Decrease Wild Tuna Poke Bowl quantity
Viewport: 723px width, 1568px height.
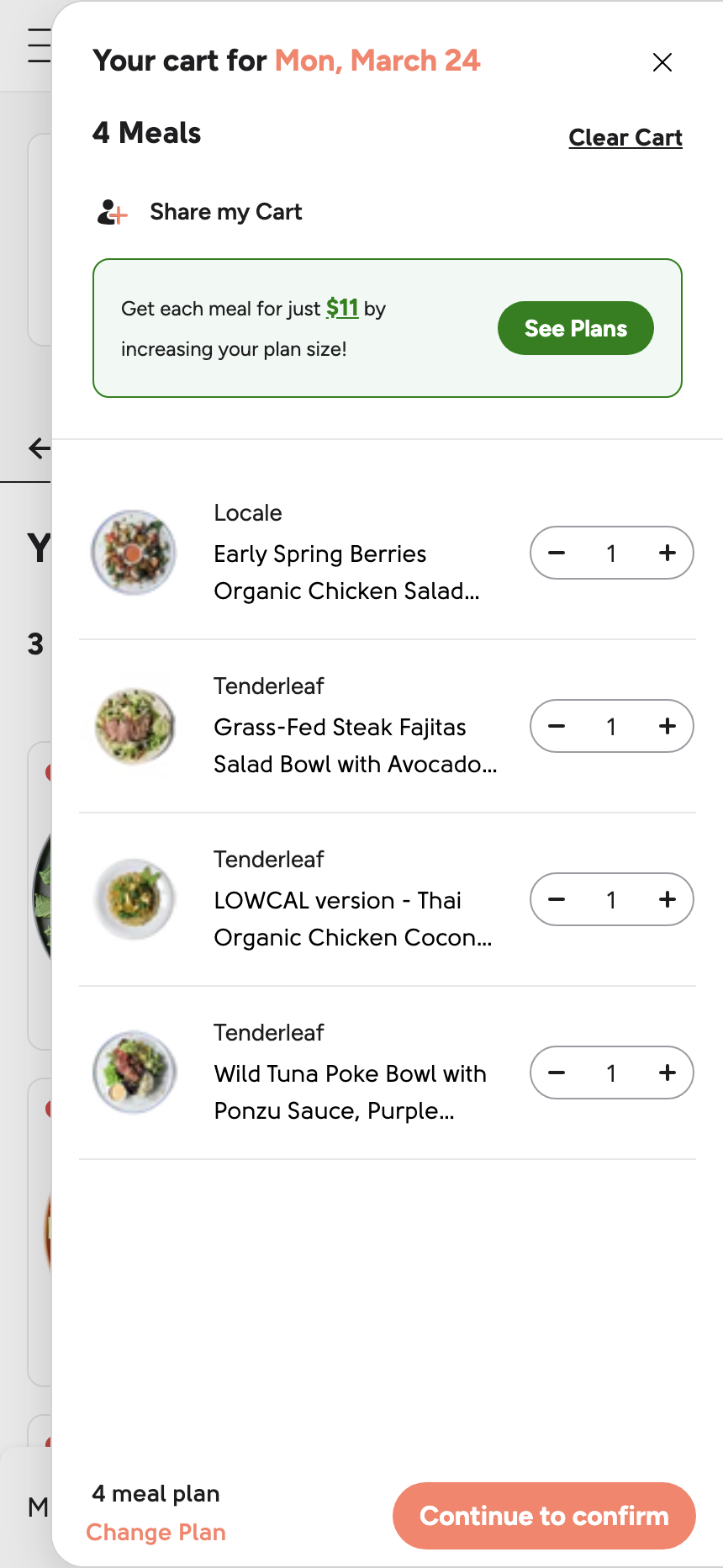(557, 1073)
